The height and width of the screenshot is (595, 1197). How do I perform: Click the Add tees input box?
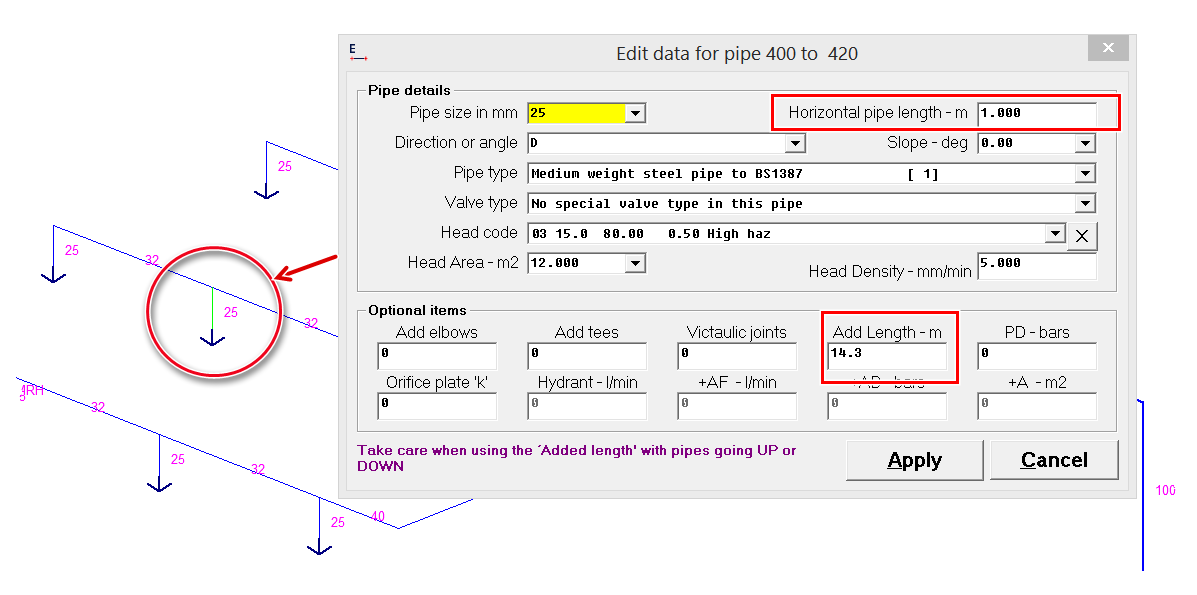click(587, 355)
